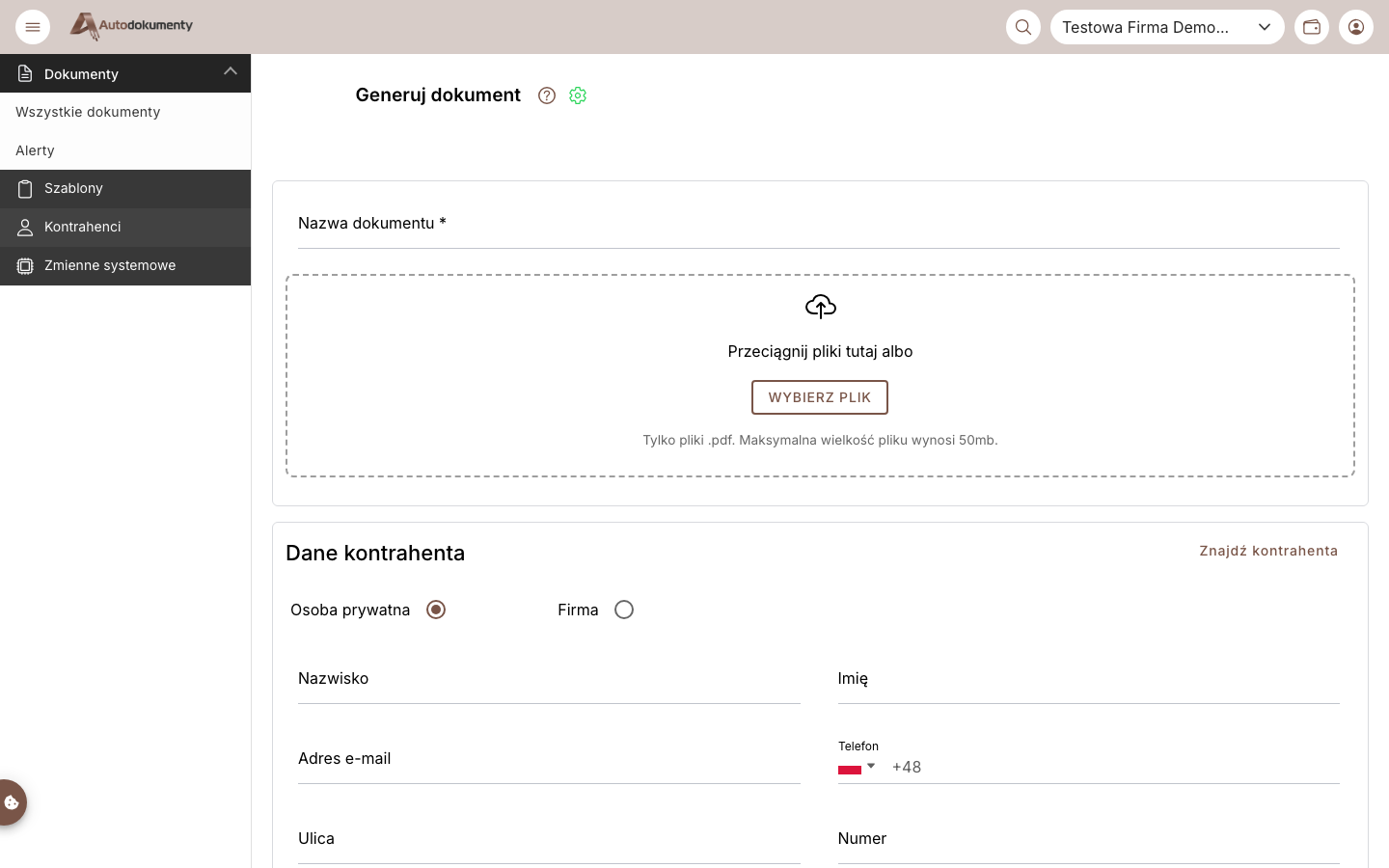The image size is (1389, 868).
Task: Click the 'Przeciągnij pliki tutaj albo' text
Action: pos(820,351)
